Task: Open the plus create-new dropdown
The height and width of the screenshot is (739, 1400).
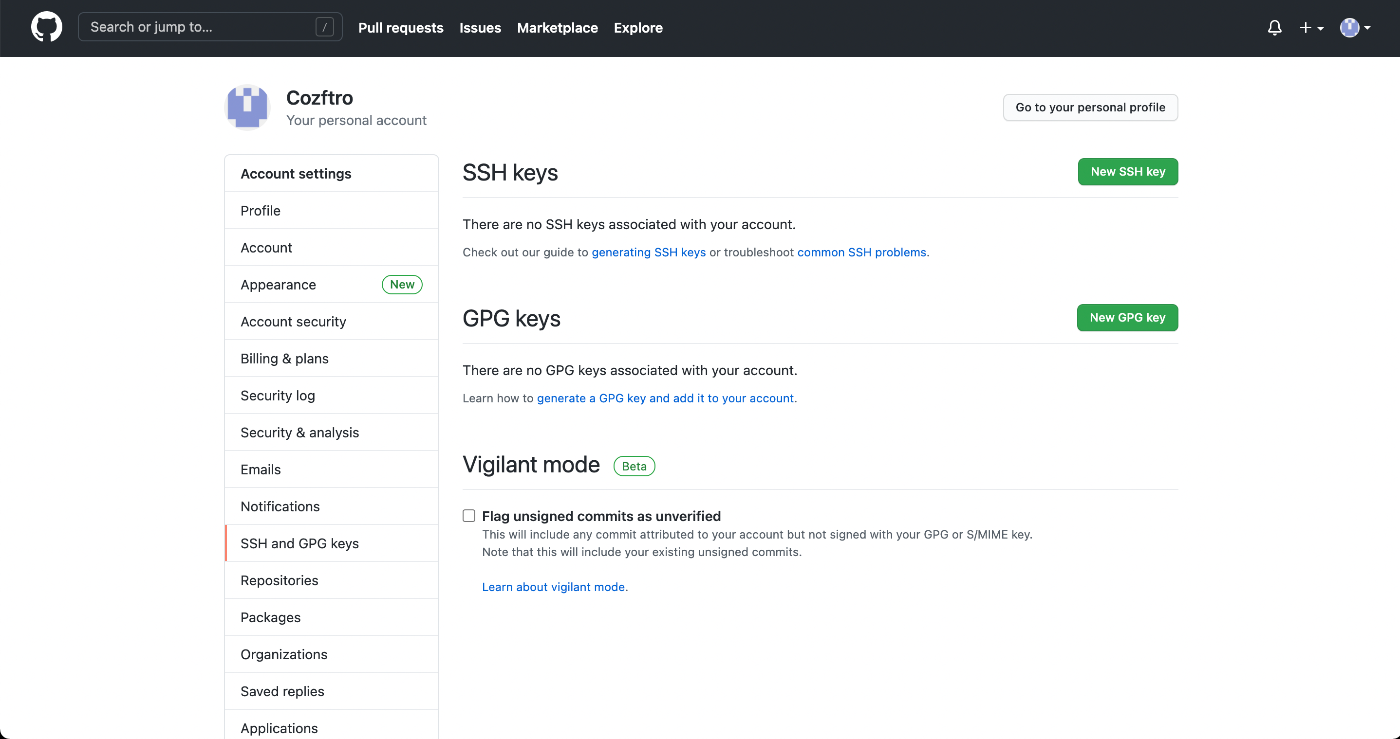Action: (x=1311, y=28)
